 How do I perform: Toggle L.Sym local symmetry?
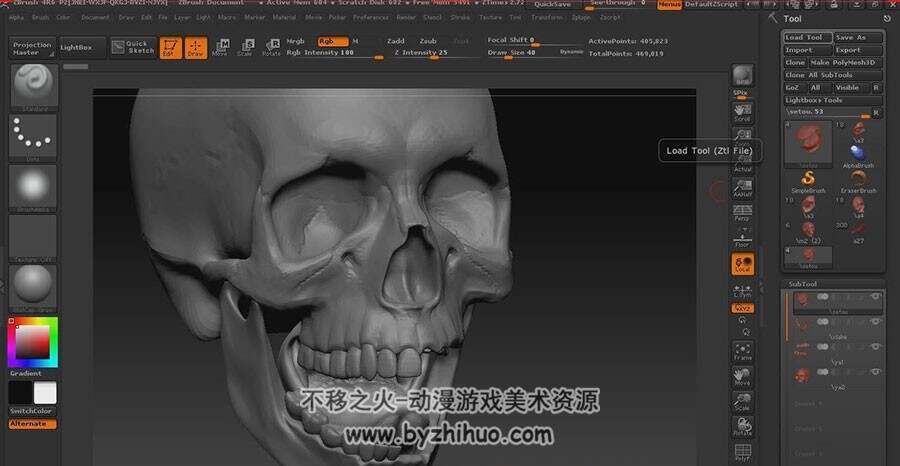(x=743, y=290)
